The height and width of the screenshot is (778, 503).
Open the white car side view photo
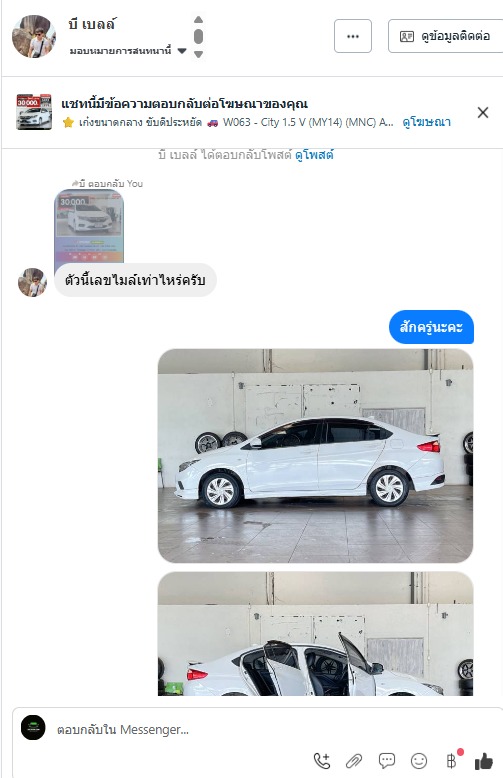point(315,455)
